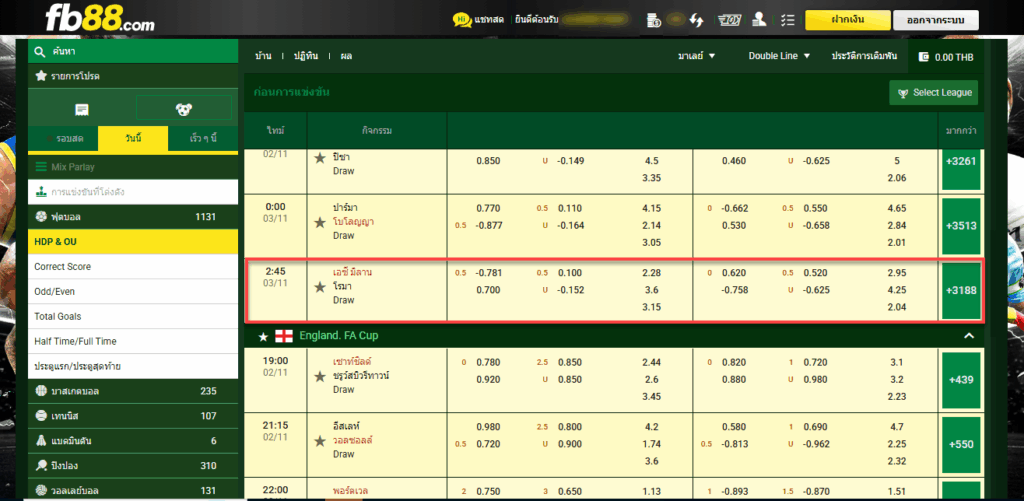Viewport: 1024px width, 501px height.
Task: Favorite the Pisa match star
Action: tap(320, 157)
